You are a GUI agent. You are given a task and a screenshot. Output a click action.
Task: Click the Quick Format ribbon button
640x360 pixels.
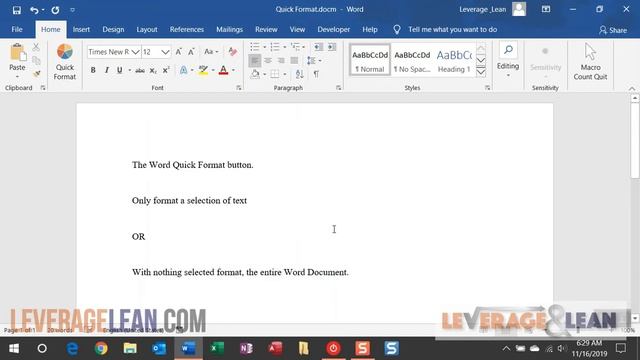point(64,62)
